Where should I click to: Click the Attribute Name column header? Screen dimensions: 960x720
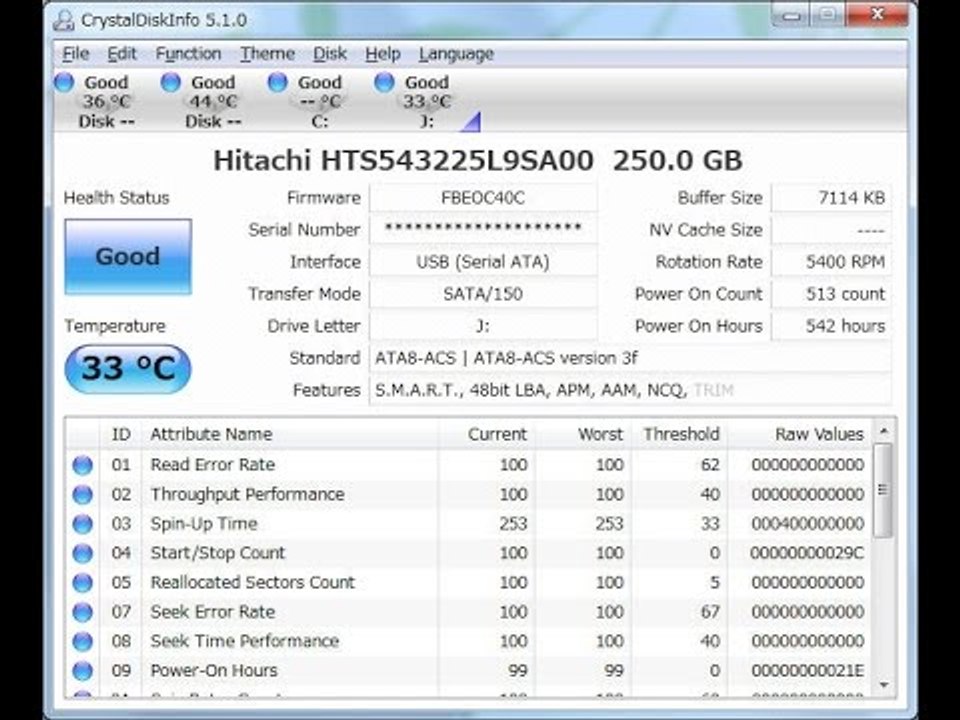click(x=290, y=434)
